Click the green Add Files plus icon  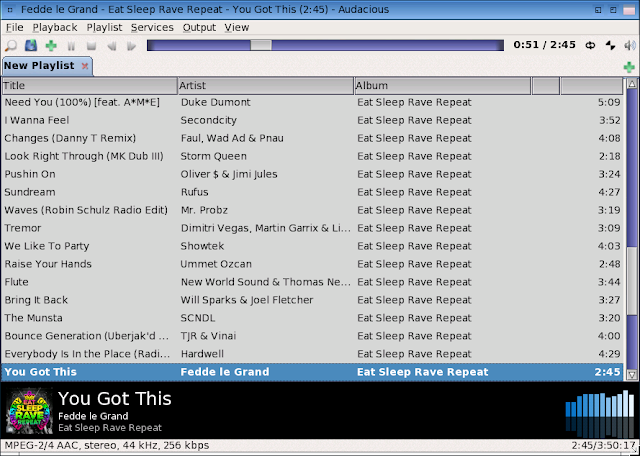pos(51,45)
